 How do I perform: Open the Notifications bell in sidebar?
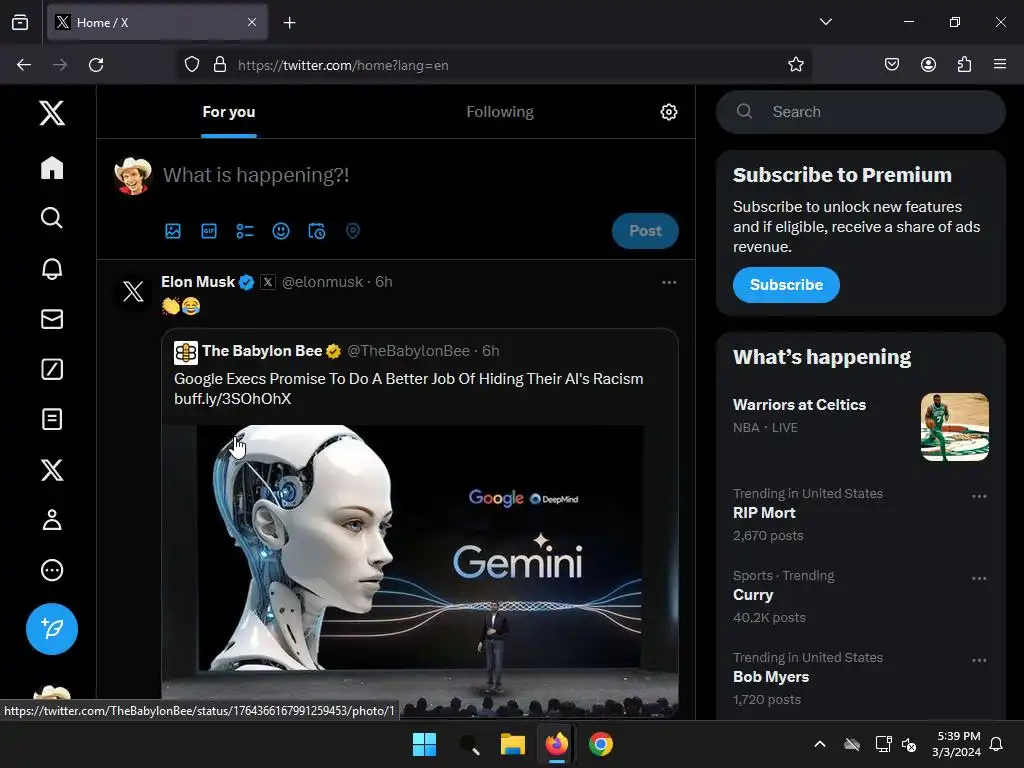pyautogui.click(x=52, y=268)
